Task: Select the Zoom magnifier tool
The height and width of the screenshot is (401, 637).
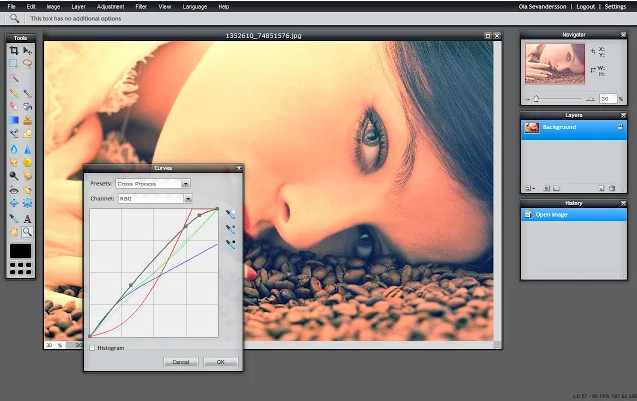Action: pyautogui.click(x=27, y=231)
